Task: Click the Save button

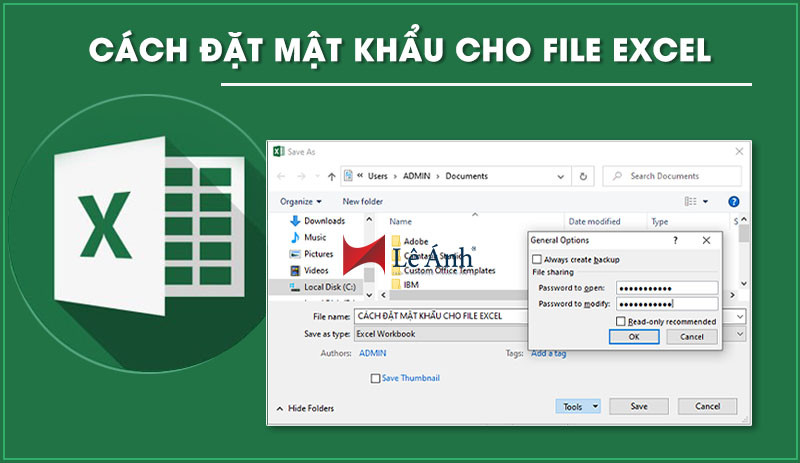Action: tap(639, 406)
